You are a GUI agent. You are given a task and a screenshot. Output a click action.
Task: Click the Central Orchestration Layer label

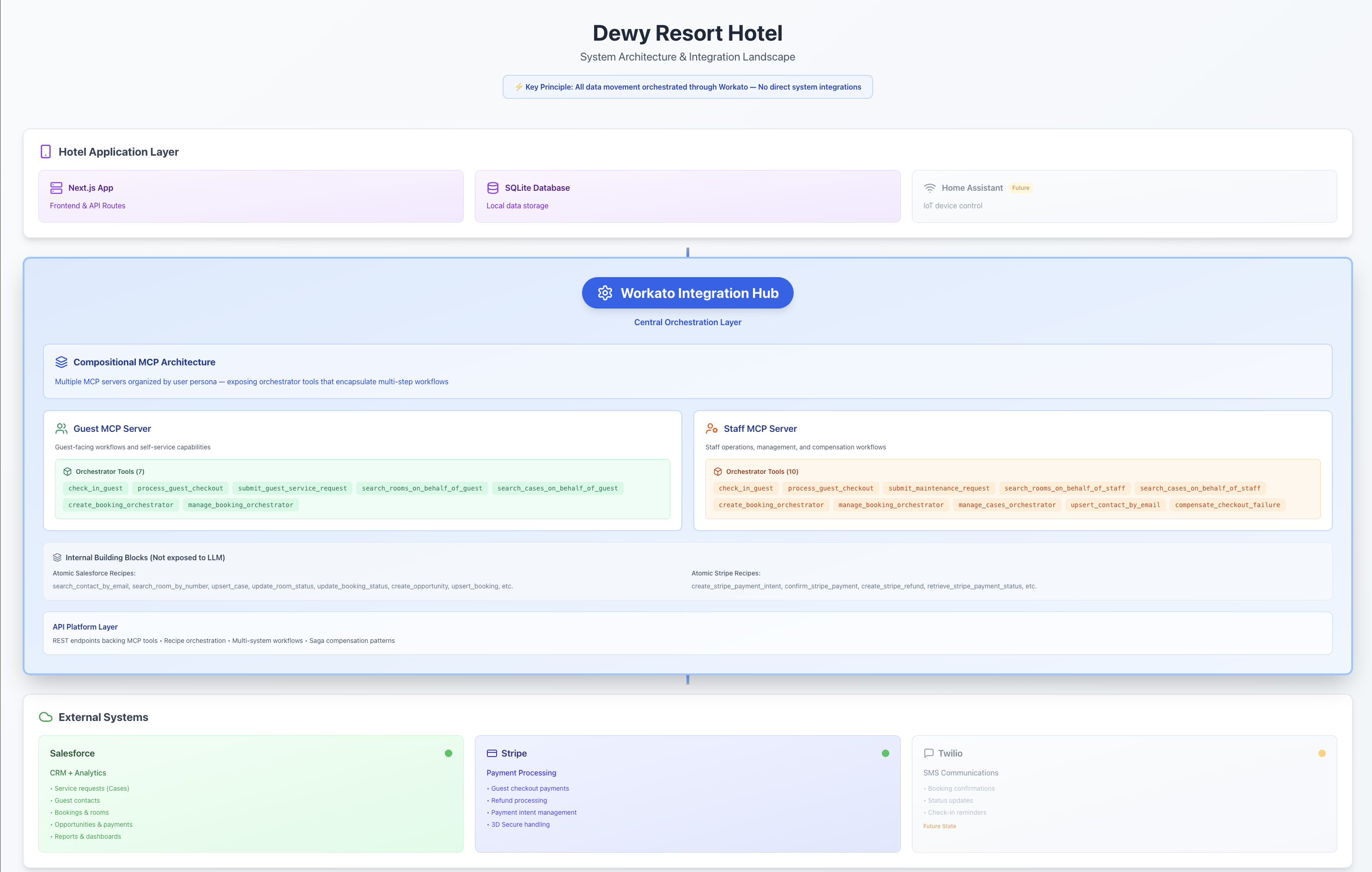click(688, 322)
